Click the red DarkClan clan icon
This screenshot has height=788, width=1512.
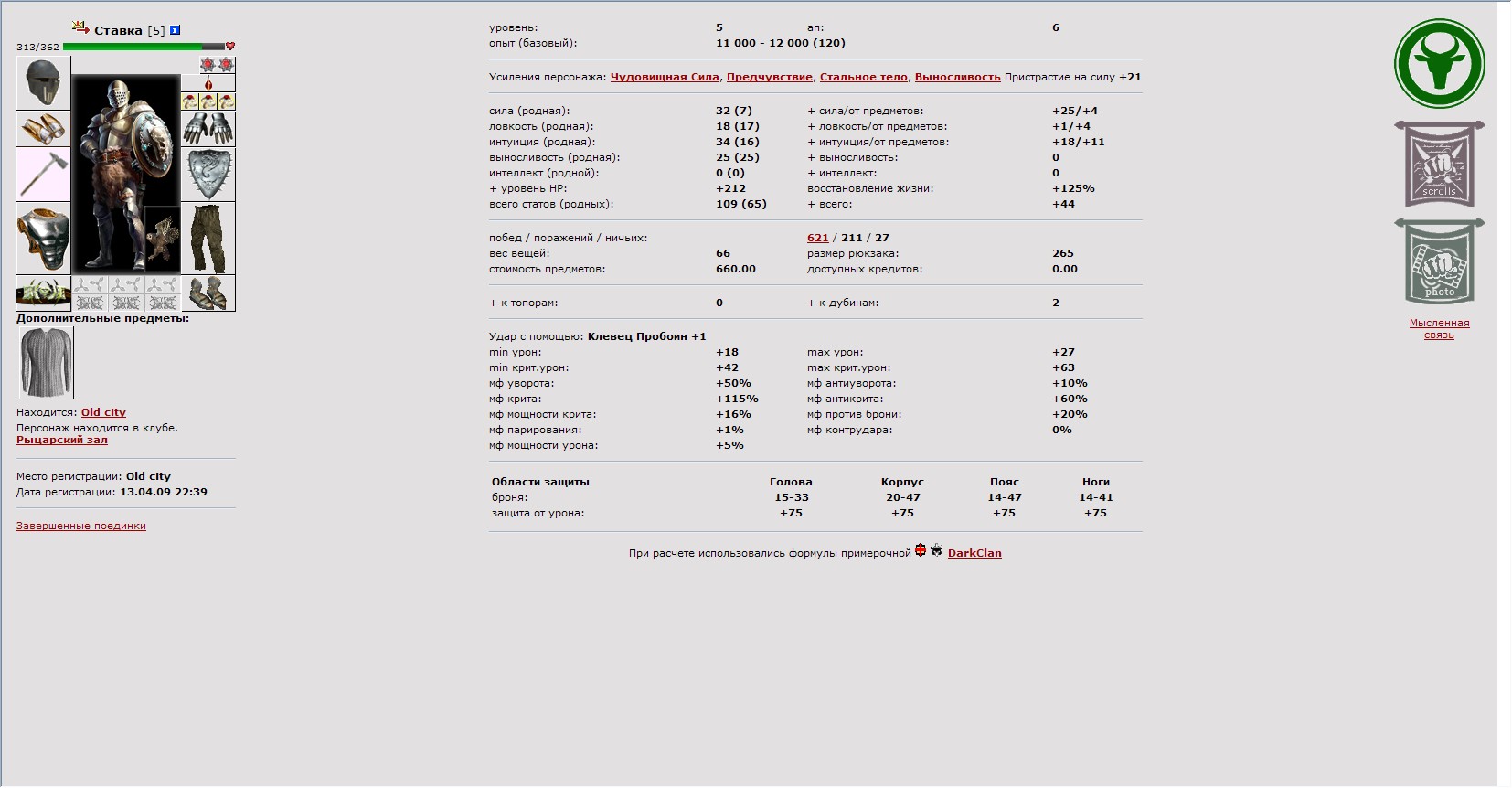click(921, 550)
